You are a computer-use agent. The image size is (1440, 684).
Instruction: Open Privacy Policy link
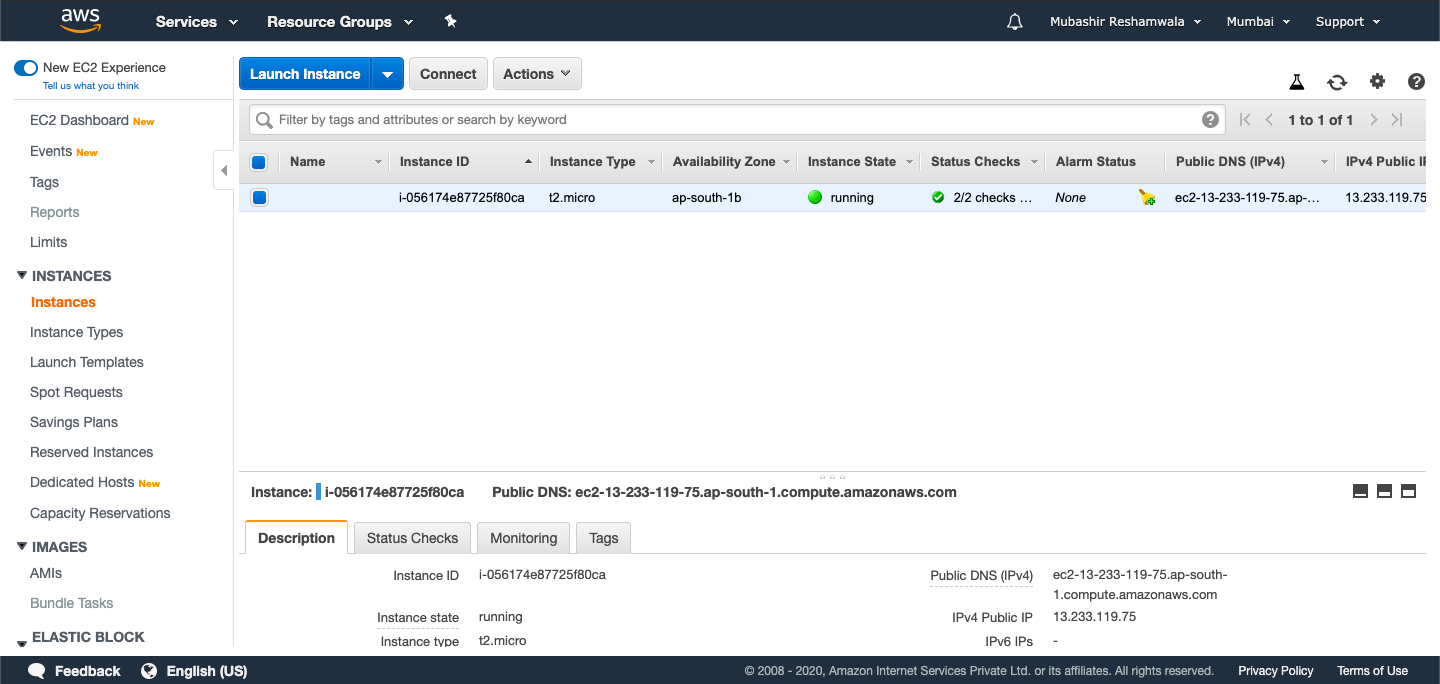coord(1276,671)
